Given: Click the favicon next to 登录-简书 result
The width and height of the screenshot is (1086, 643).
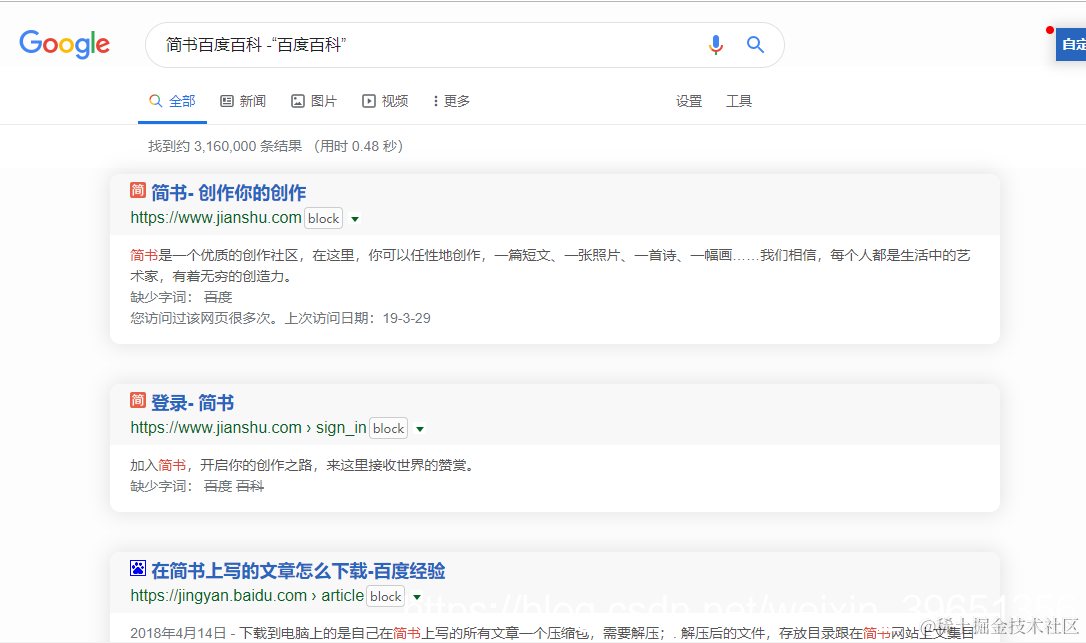Looking at the screenshot, I should click(x=138, y=402).
